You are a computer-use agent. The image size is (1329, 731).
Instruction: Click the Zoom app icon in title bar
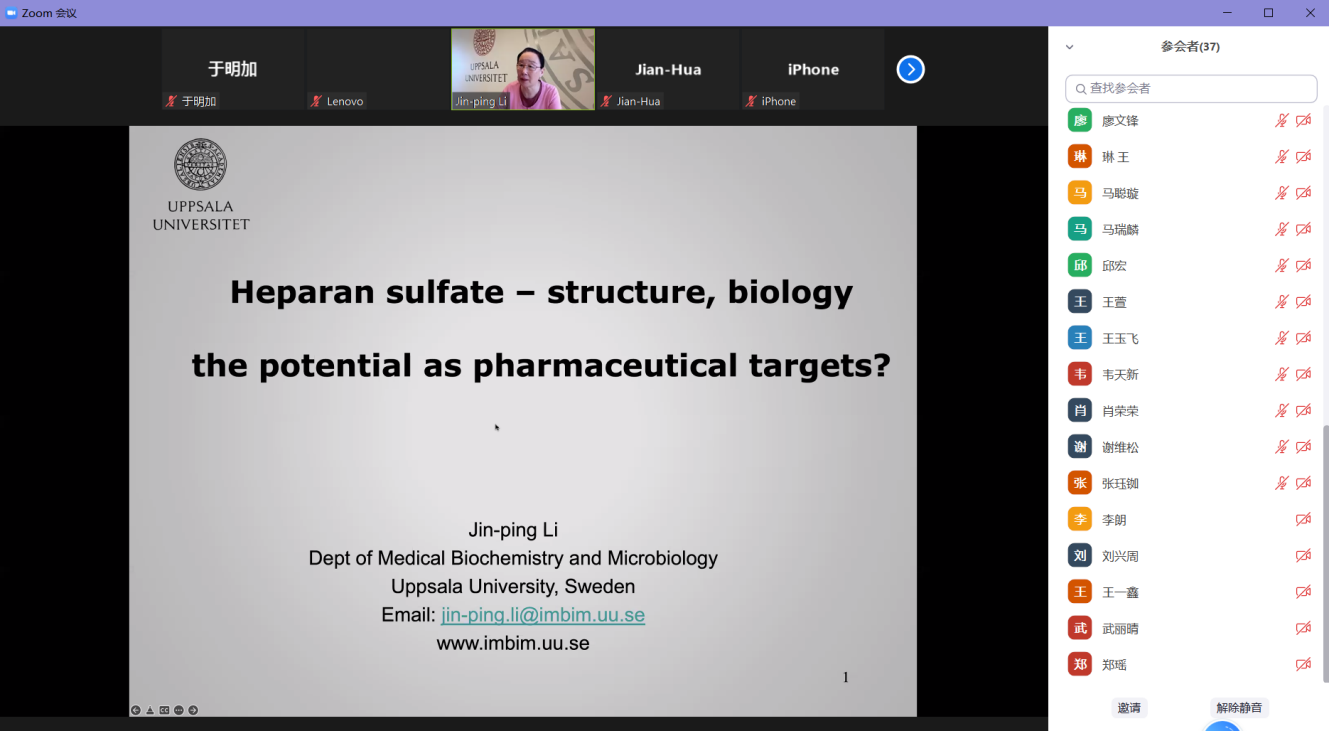(11, 13)
